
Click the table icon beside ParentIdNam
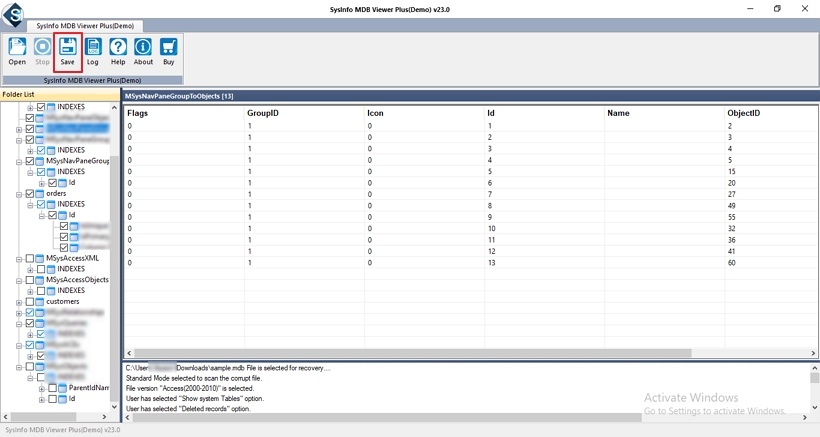coord(63,388)
